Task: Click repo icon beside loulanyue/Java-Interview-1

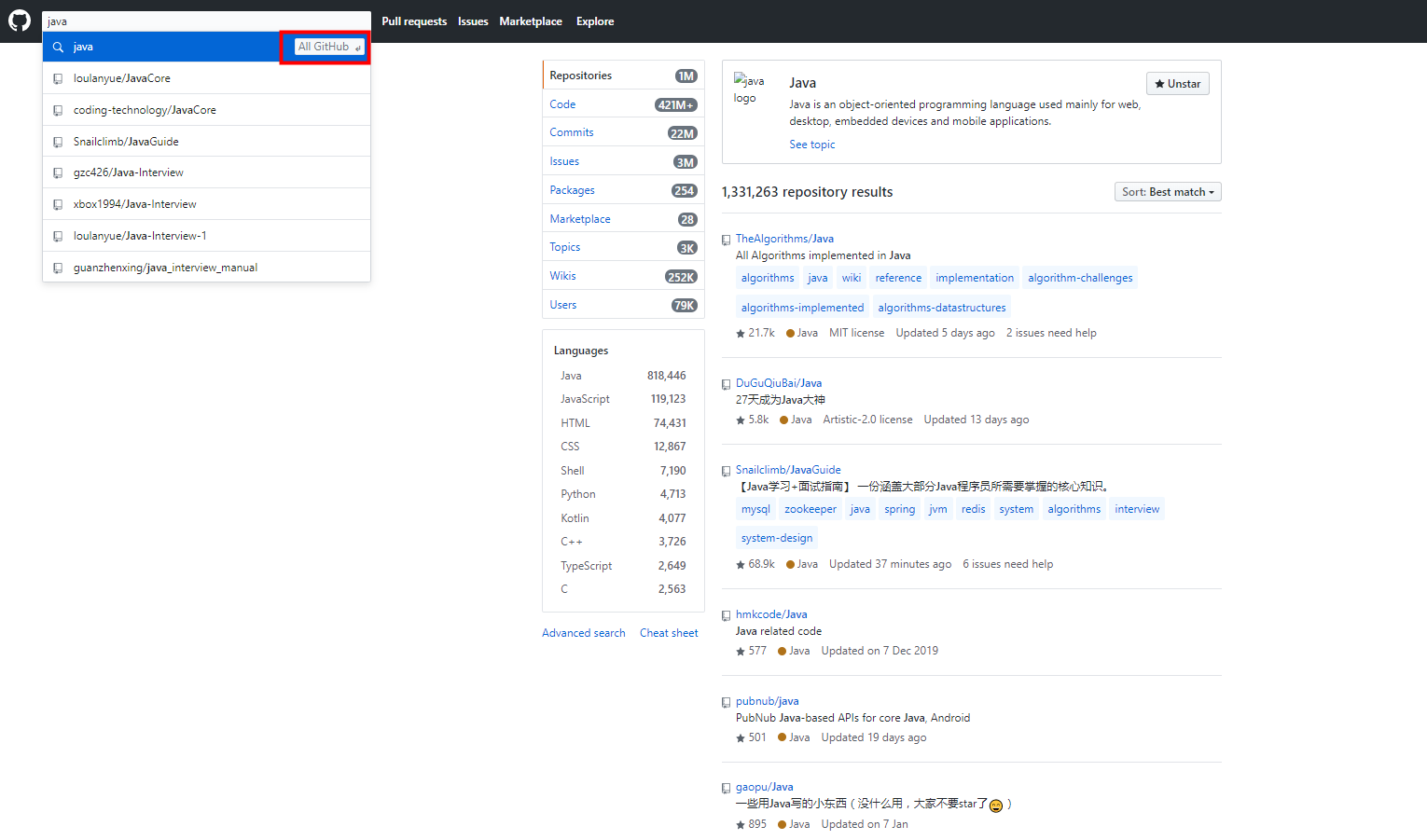Action: click(58, 236)
